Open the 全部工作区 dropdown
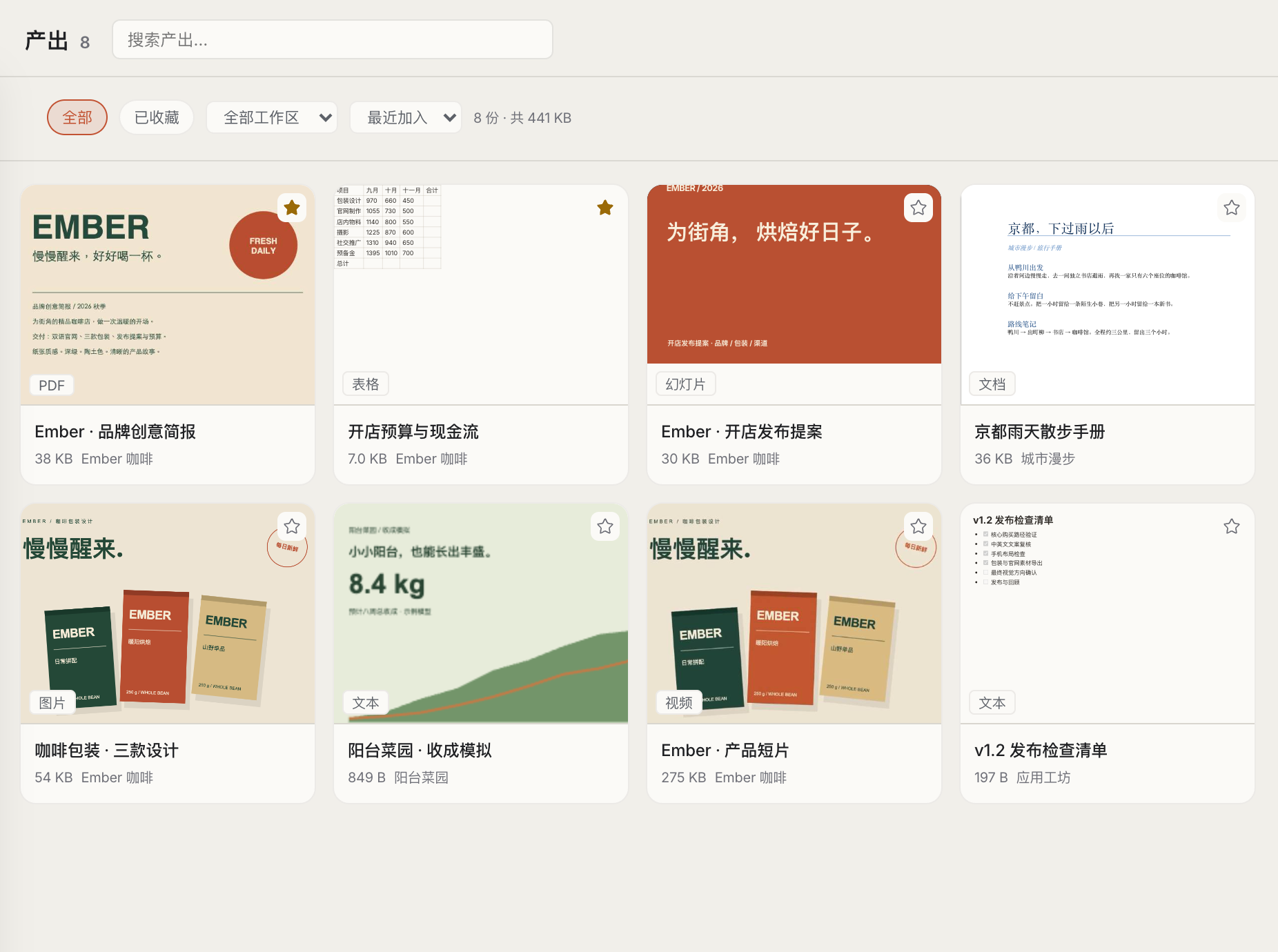 [x=272, y=117]
